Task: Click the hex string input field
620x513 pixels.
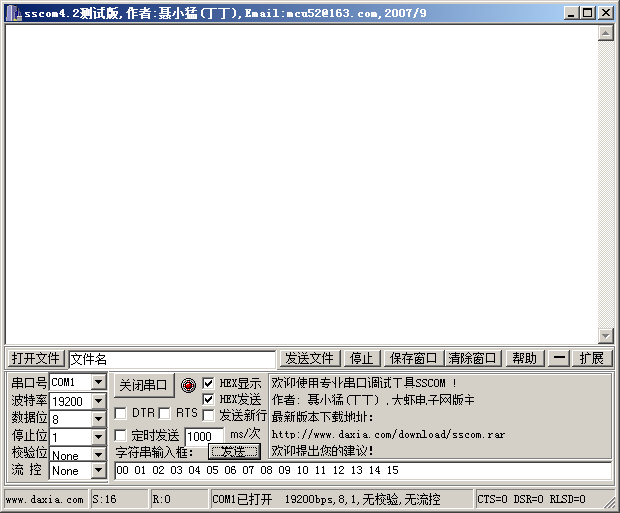Action: click(x=363, y=470)
